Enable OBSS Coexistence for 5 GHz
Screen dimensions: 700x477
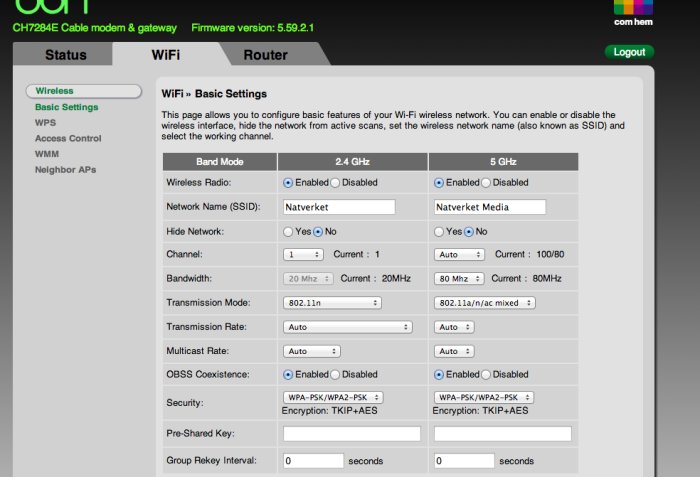pos(439,375)
